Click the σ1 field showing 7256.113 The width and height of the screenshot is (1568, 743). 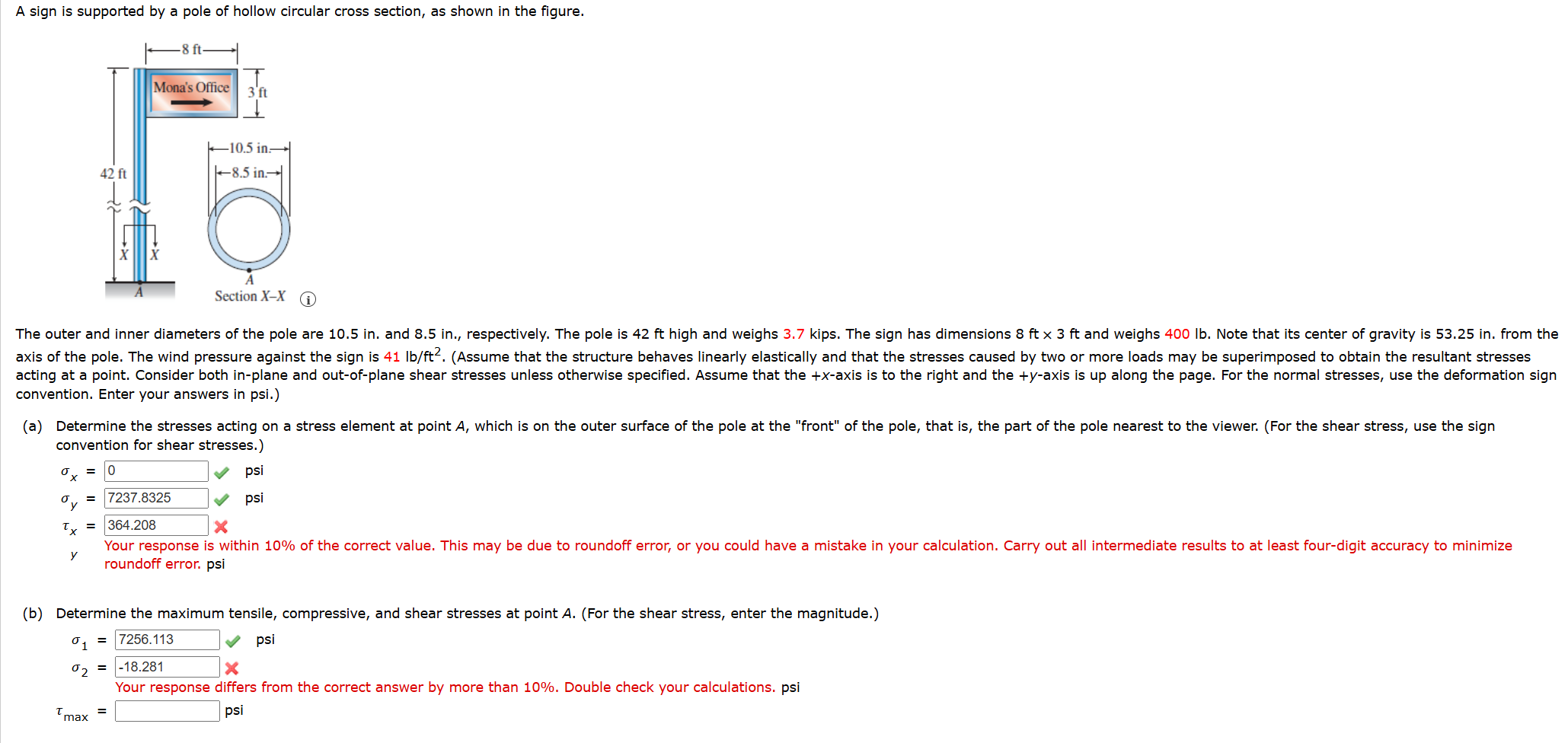pyautogui.click(x=168, y=639)
